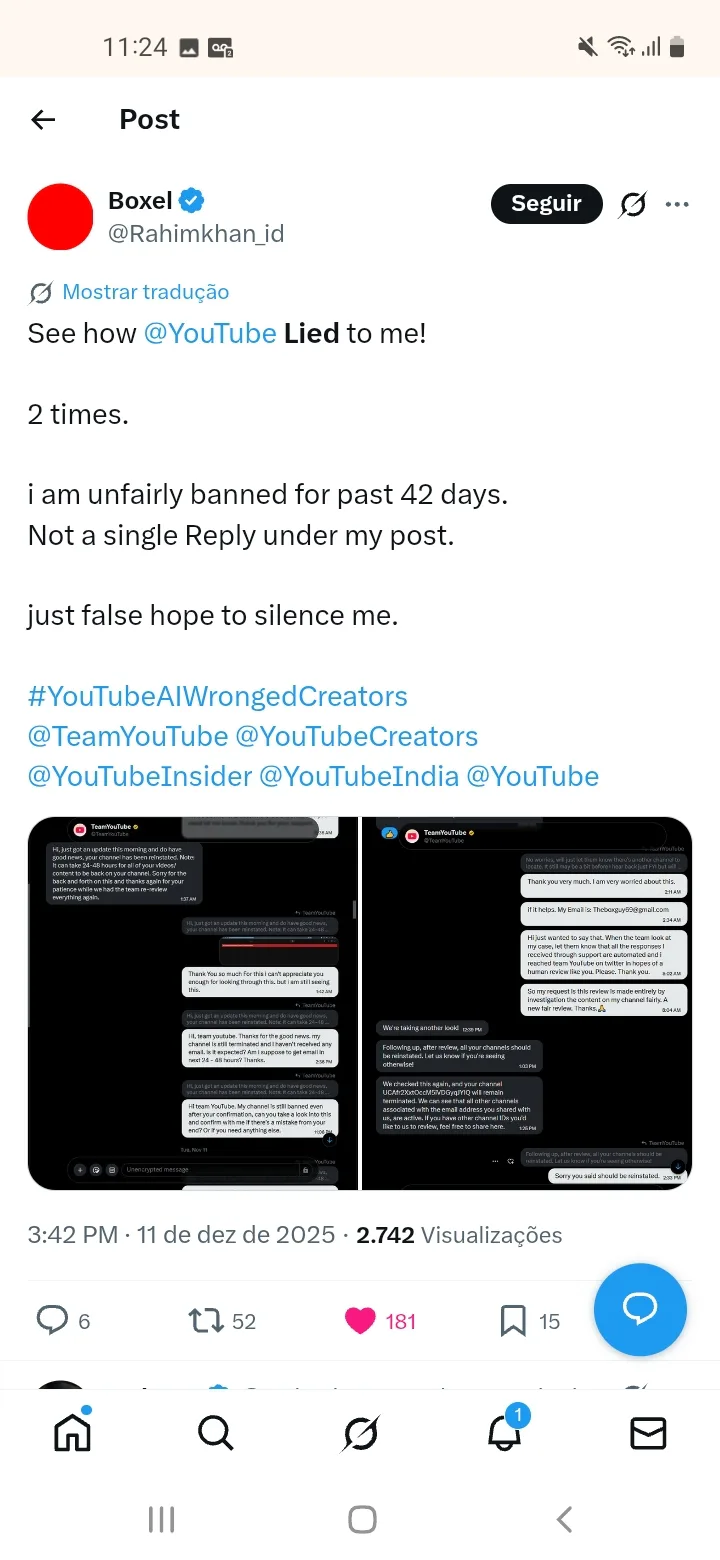Open the @TeamYouTube mention link
Viewport: 720px width, 1560px height.
[x=128, y=736]
